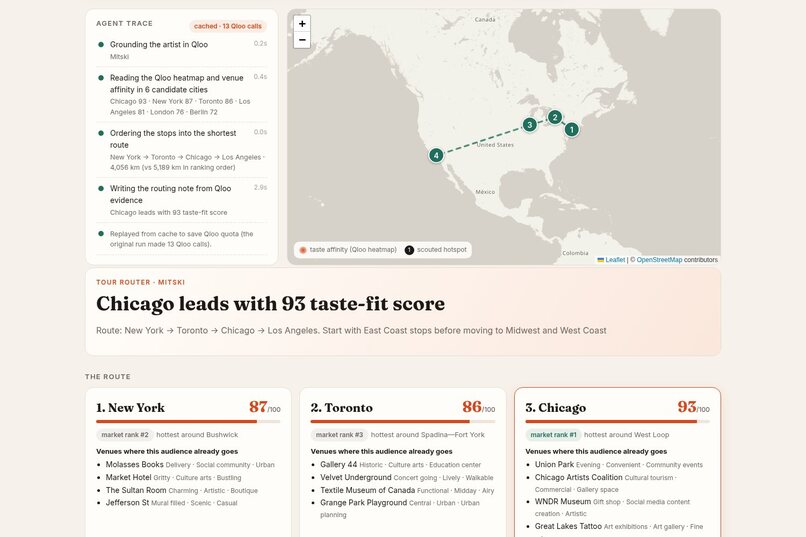Click the 'TOUR ROUTER · MITSKI' label
This screenshot has height=537, width=806.
pos(140,282)
